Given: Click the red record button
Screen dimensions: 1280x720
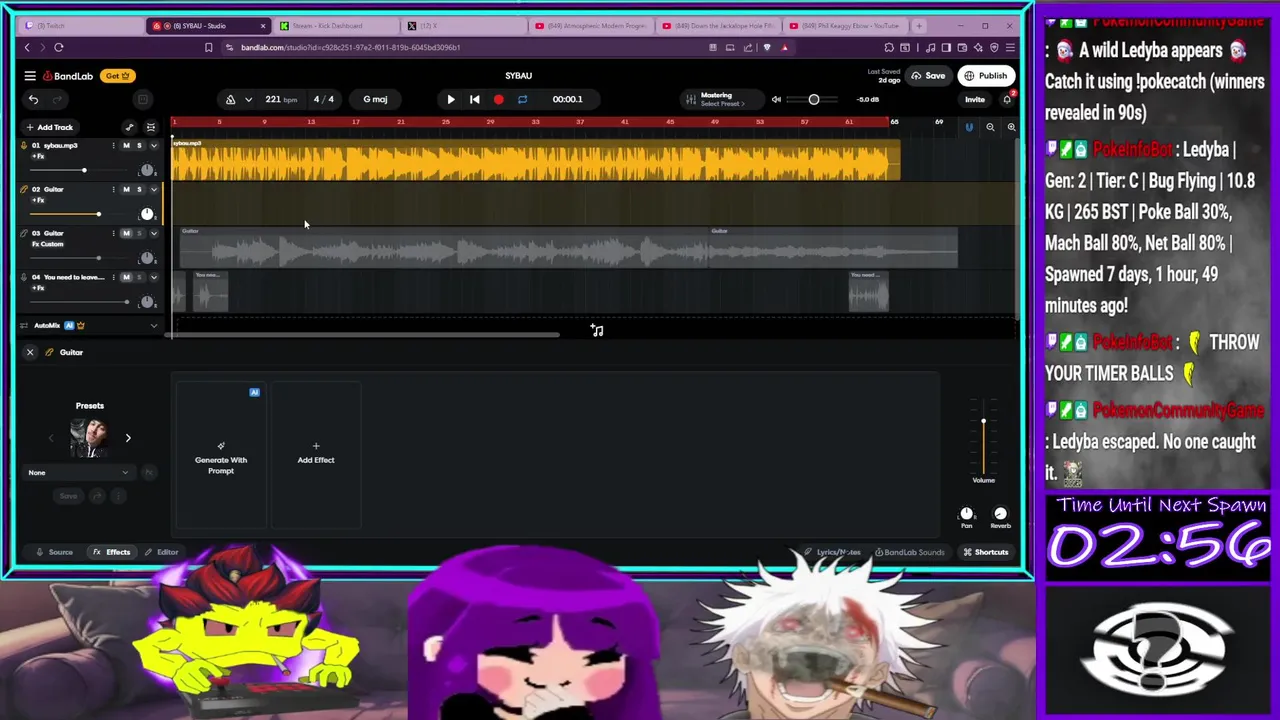Looking at the screenshot, I should click(498, 99).
